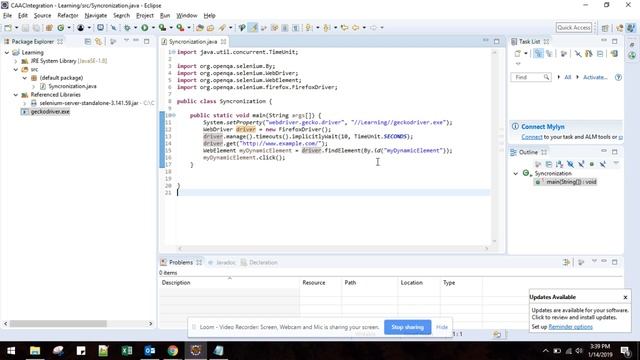The height and width of the screenshot is (360, 640).
Task: Click the Save toolbar icon
Action: click(25, 28)
